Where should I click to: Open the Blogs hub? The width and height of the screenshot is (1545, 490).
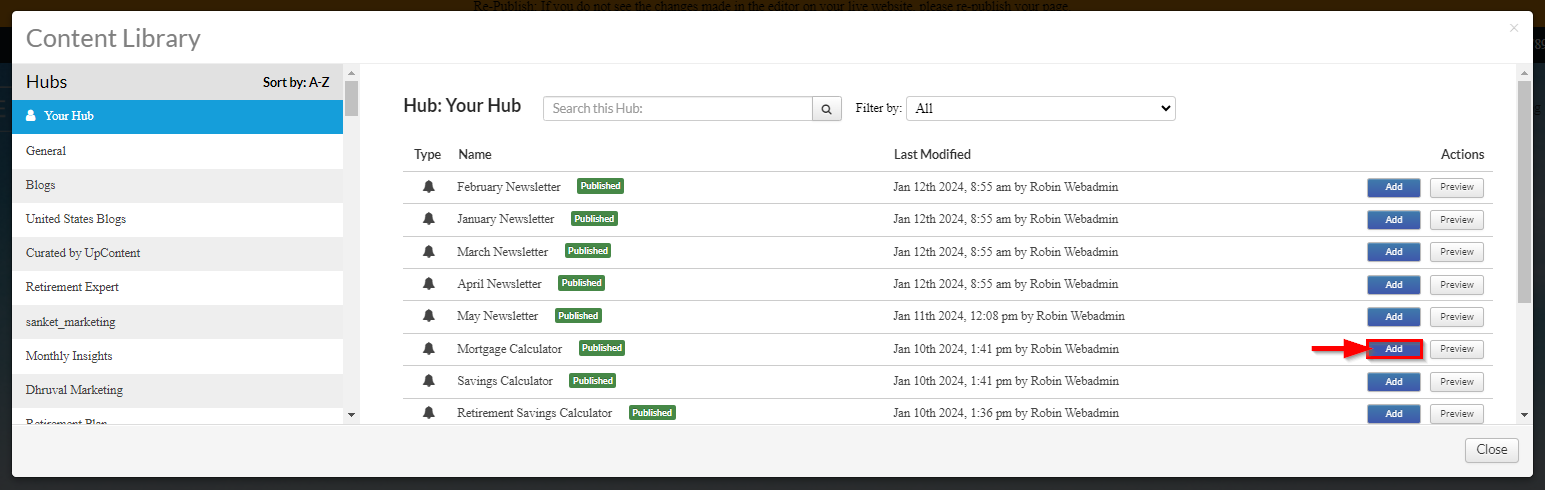(x=177, y=185)
